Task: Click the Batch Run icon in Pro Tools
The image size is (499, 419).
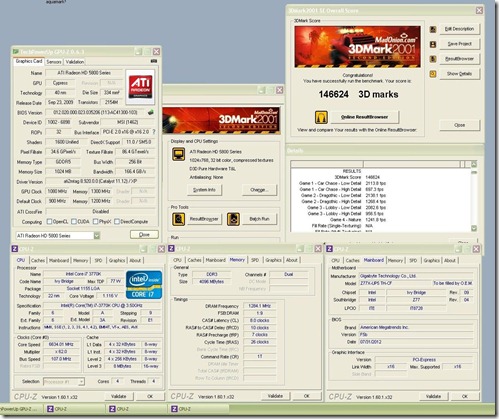Action: click(233, 219)
